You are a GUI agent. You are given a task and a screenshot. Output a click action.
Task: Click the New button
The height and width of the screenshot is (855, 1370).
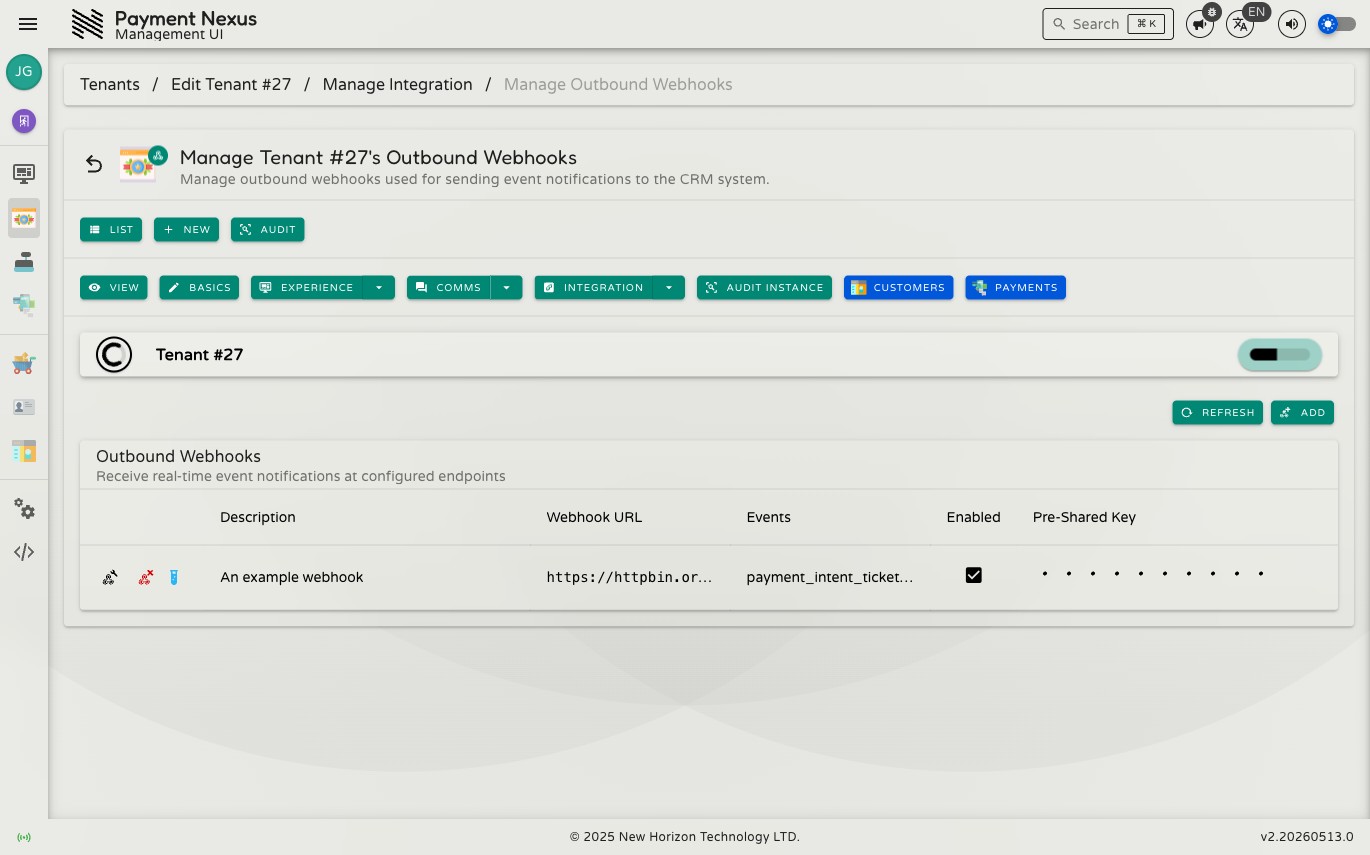pos(186,229)
